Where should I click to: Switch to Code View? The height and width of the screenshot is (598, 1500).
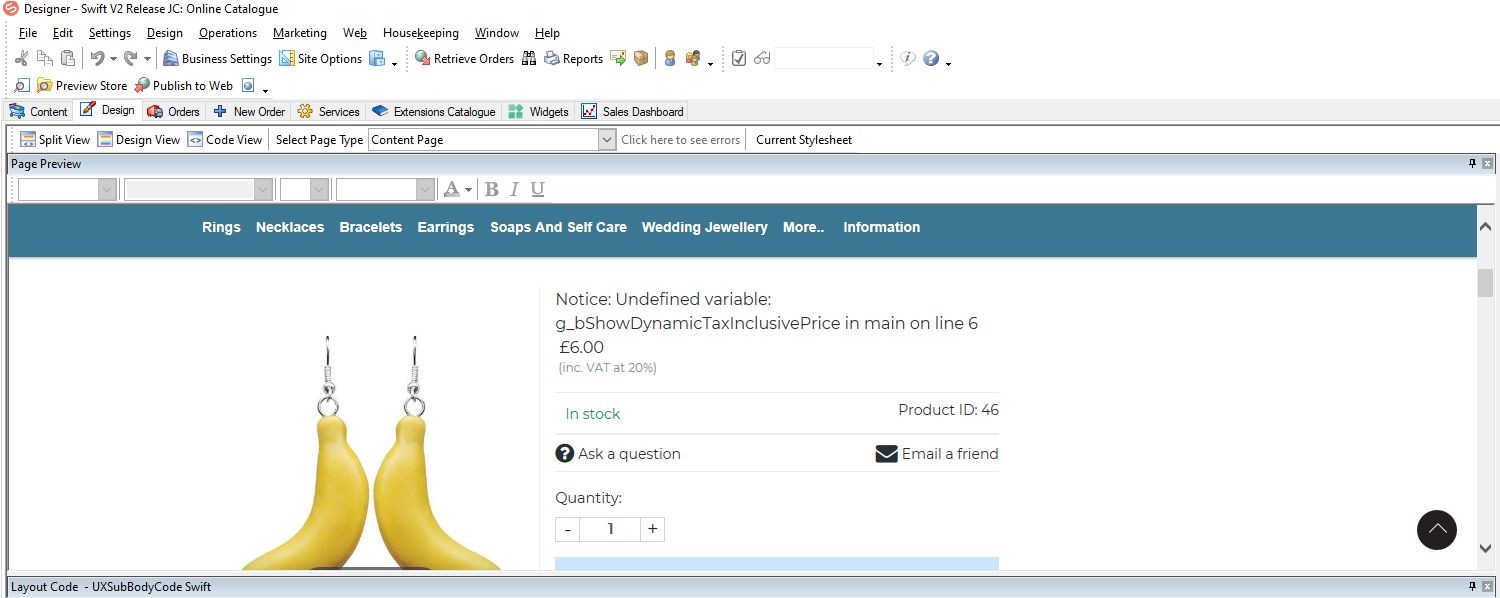pyautogui.click(x=224, y=140)
